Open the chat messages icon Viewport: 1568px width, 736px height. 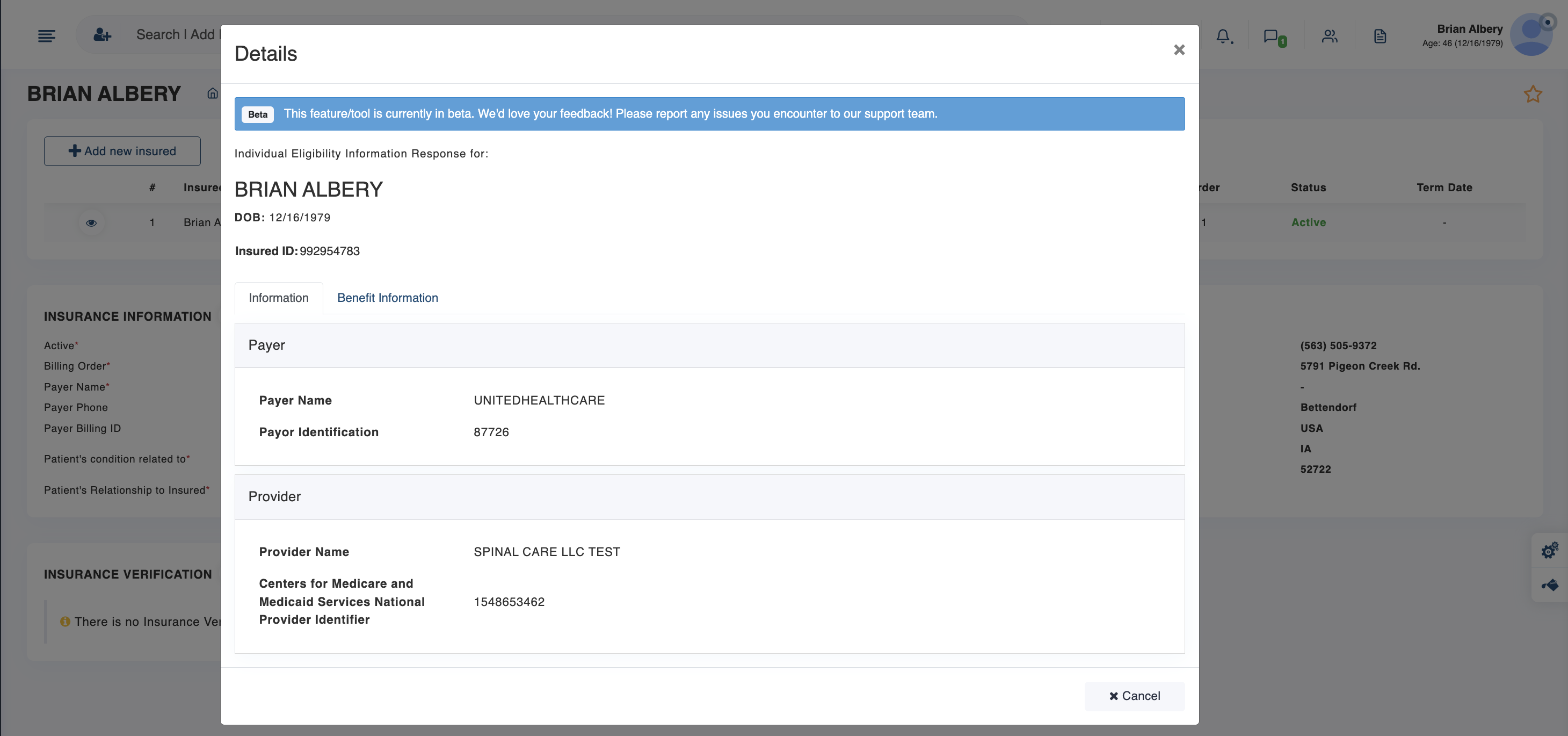(1272, 37)
